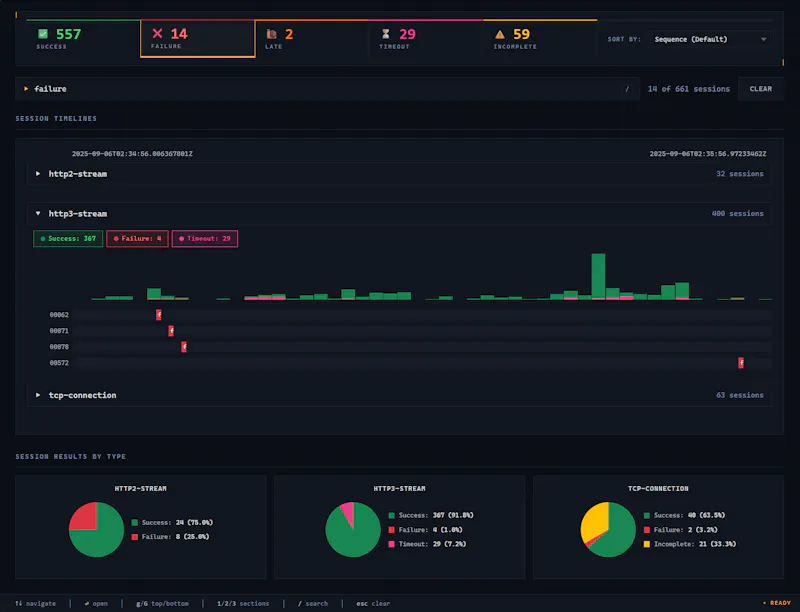Screen dimensions: 800x612
Task: Click '/ search' status bar hint
Action: point(313,604)
